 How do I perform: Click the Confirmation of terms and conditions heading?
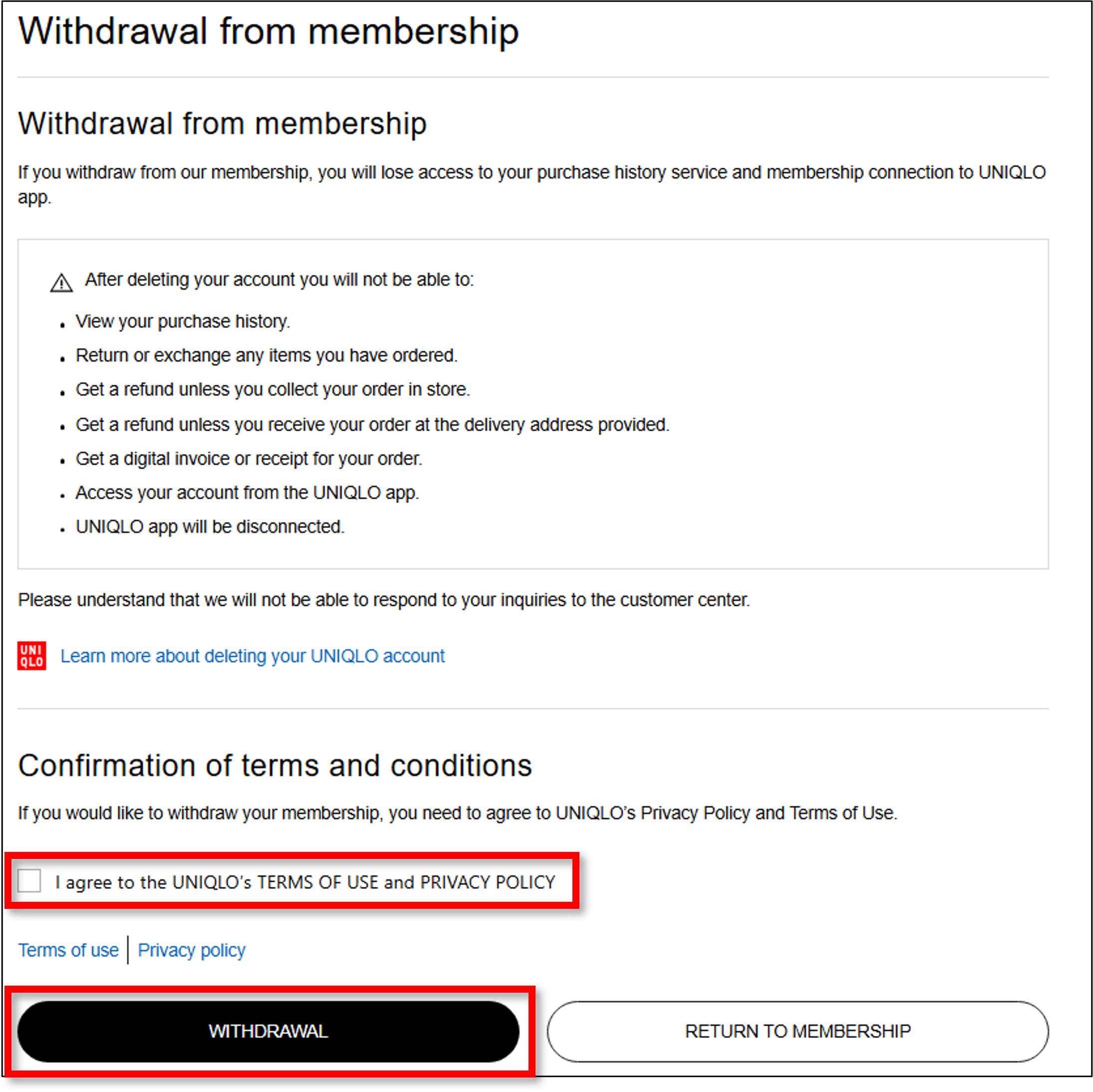275,766
